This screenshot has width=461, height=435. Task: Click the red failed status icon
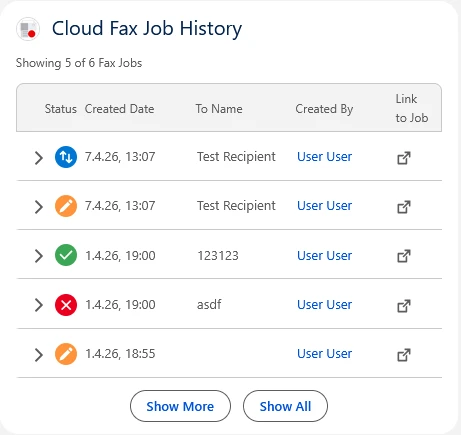pos(66,305)
